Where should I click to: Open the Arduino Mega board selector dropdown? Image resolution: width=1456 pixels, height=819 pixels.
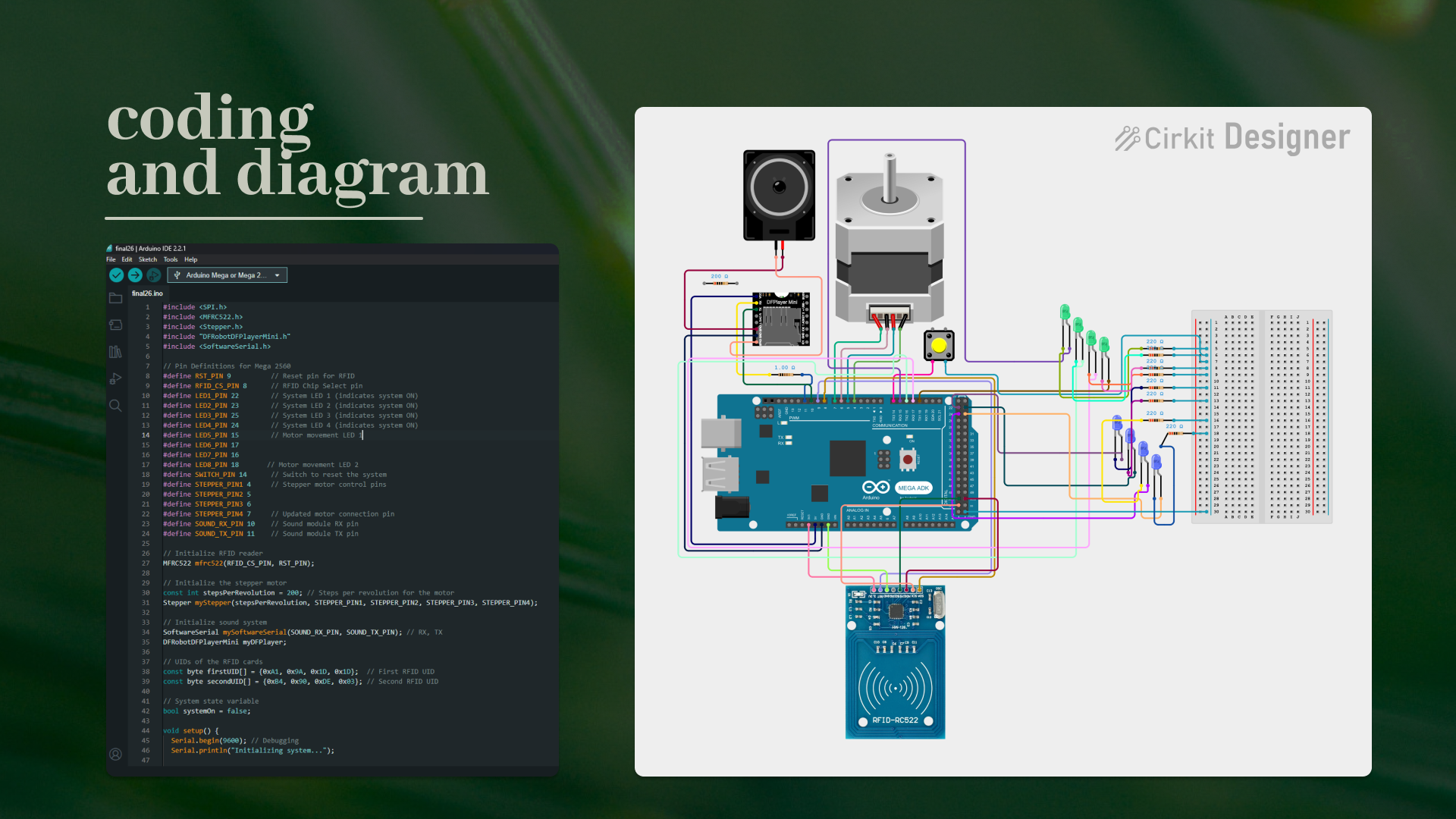click(x=227, y=275)
